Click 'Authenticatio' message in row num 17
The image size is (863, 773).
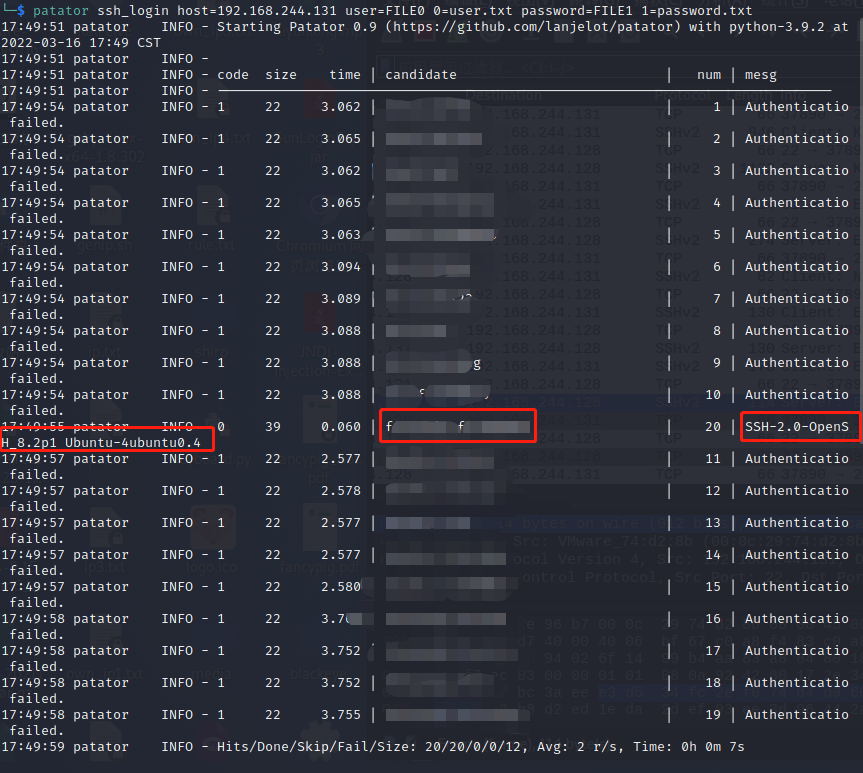coord(797,651)
